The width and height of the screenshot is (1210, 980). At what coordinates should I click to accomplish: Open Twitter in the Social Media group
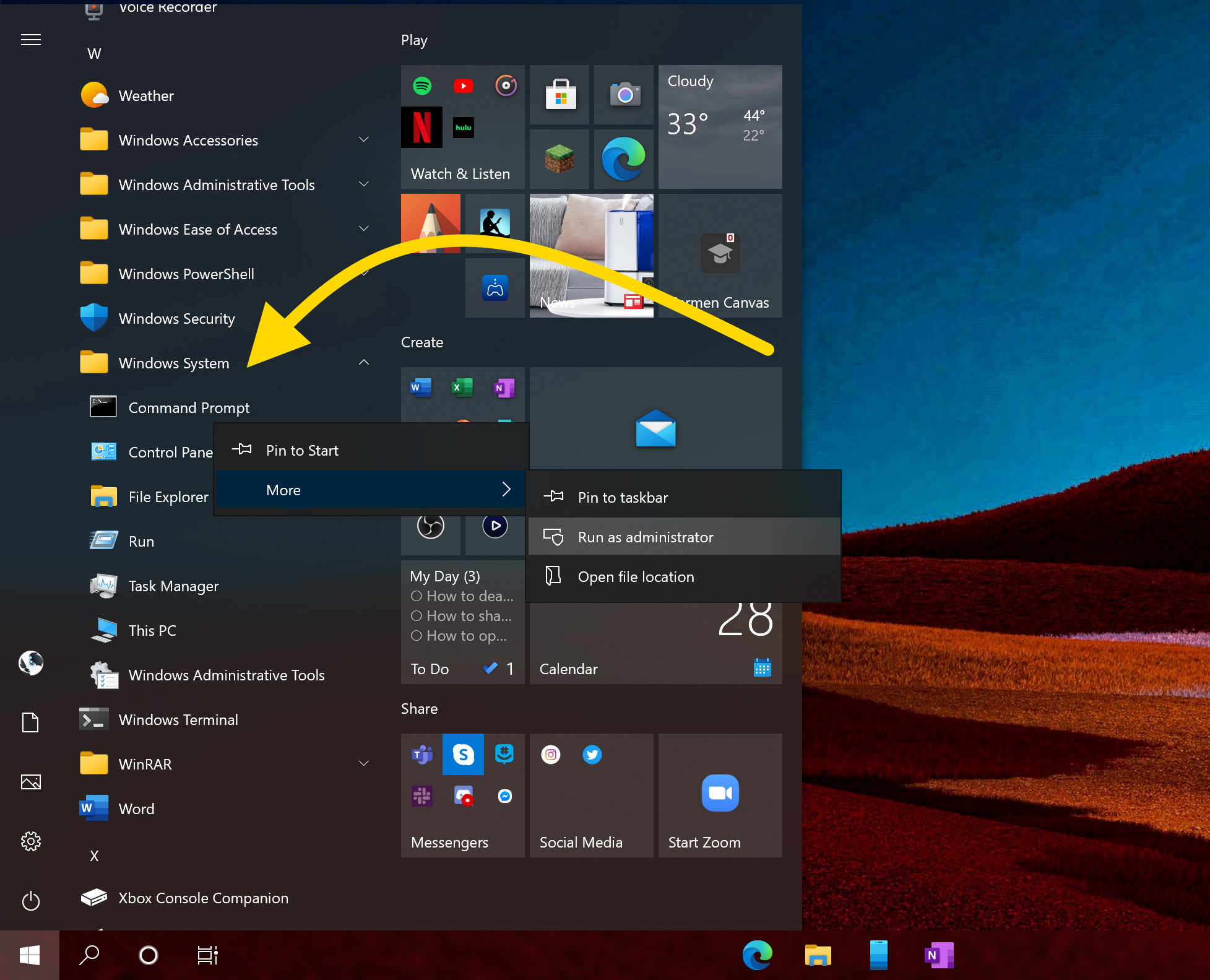[592, 755]
